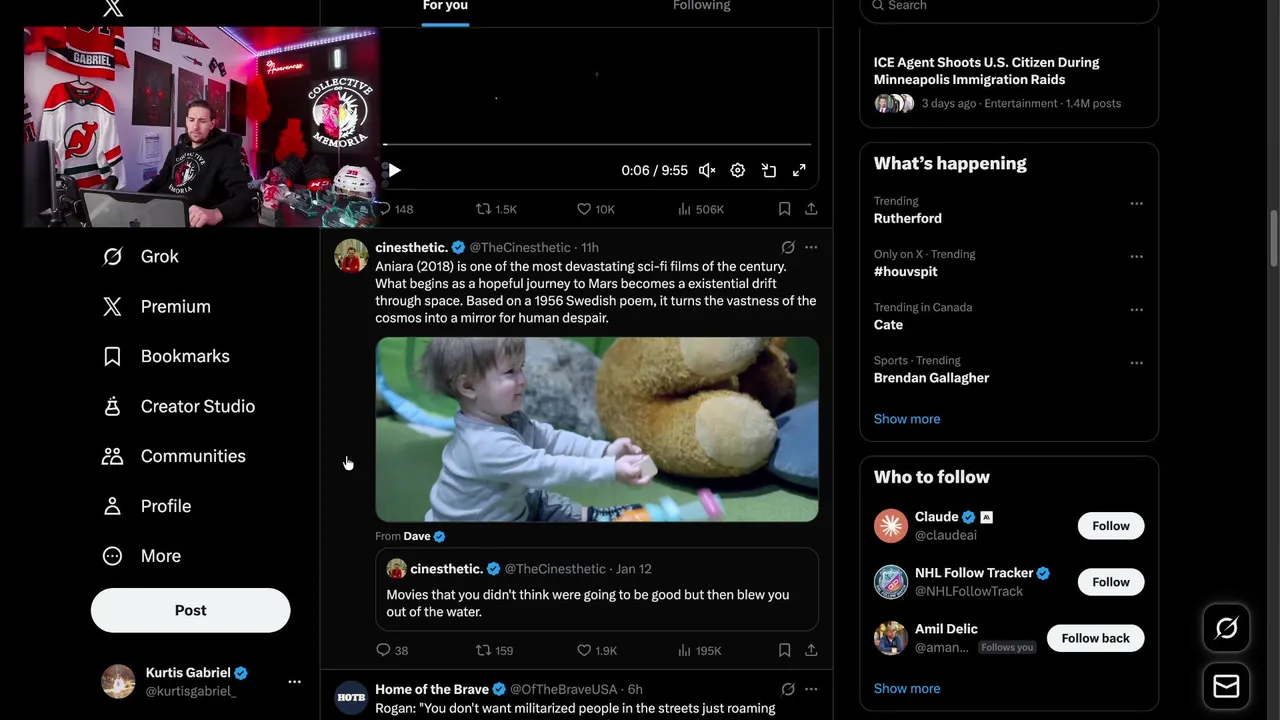Repost cinesthetic post with 159 reposts
This screenshot has width=1280, height=720.
pos(495,650)
